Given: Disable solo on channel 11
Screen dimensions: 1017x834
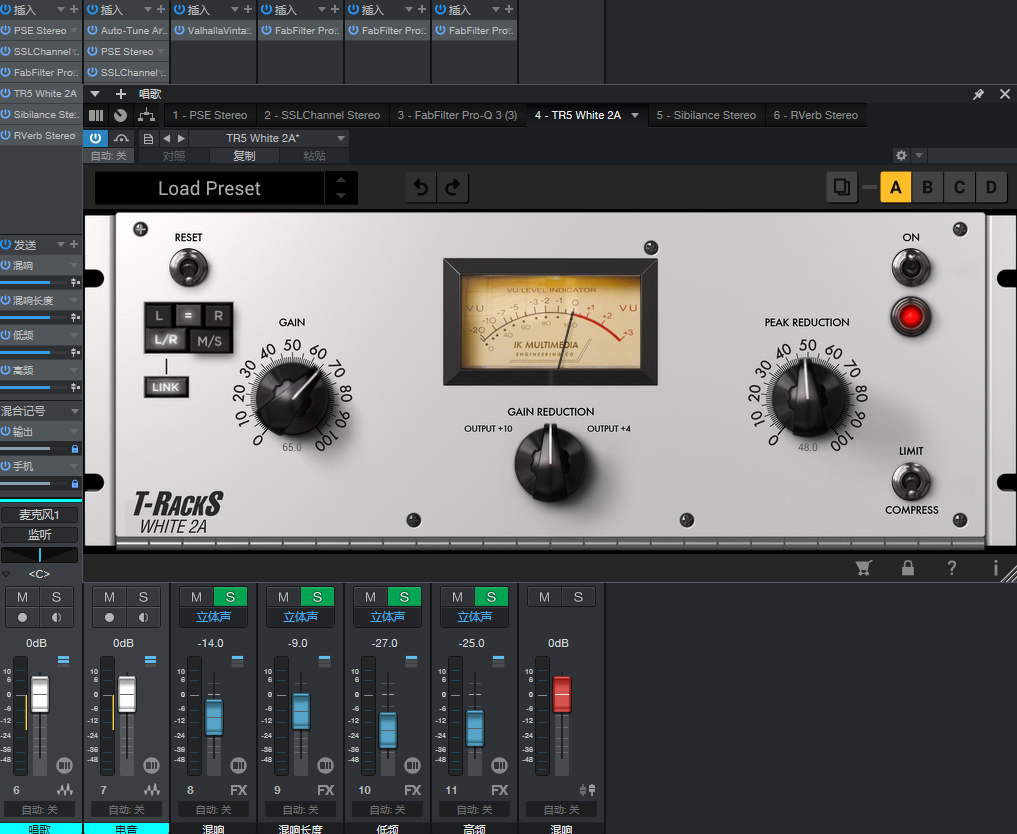Looking at the screenshot, I should coord(491,597).
